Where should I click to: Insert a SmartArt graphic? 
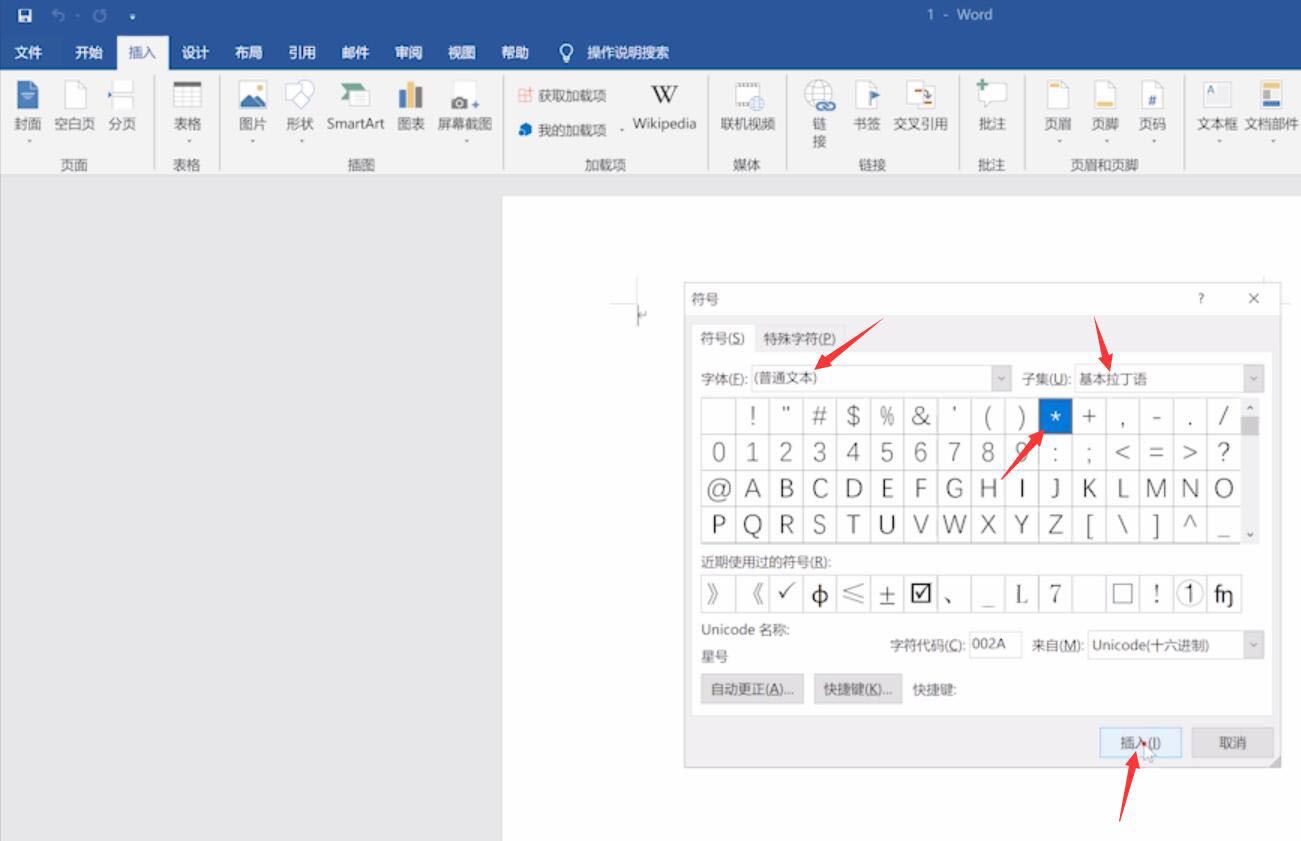[355, 106]
